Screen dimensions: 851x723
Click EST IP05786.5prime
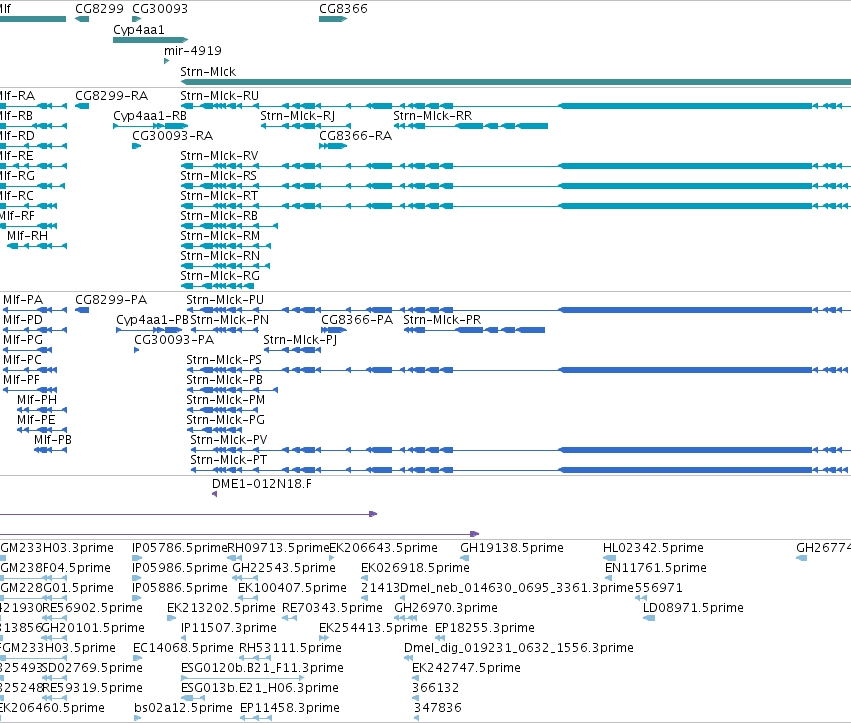point(180,548)
